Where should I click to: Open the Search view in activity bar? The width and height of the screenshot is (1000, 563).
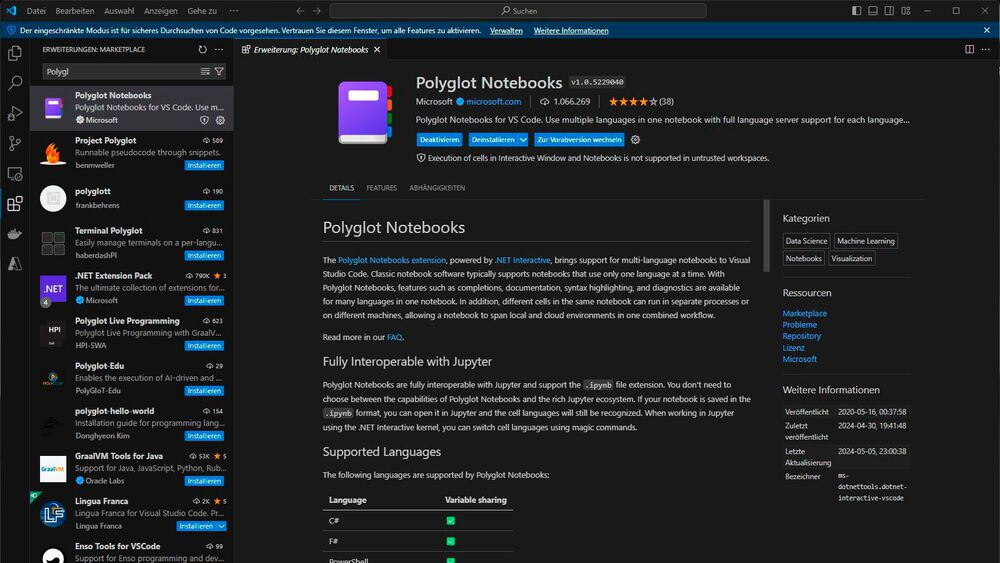pyautogui.click(x=15, y=83)
